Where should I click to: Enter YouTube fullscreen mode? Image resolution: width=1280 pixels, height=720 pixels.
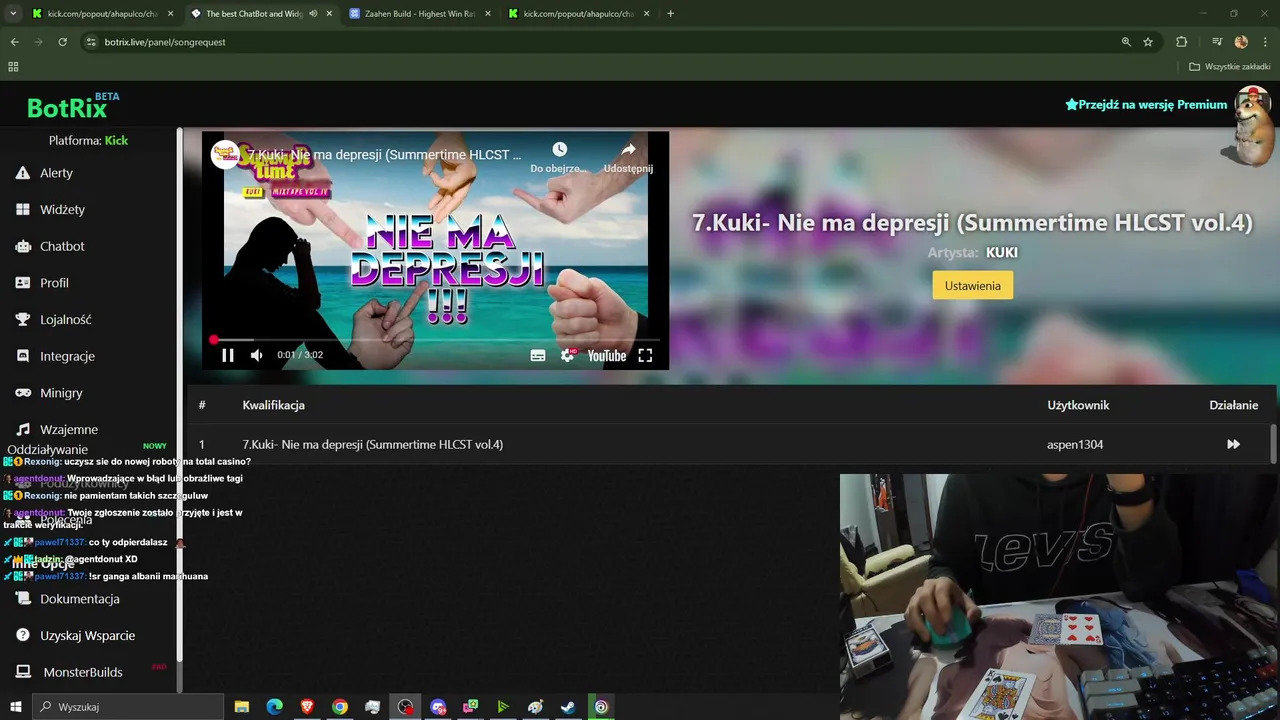click(645, 355)
